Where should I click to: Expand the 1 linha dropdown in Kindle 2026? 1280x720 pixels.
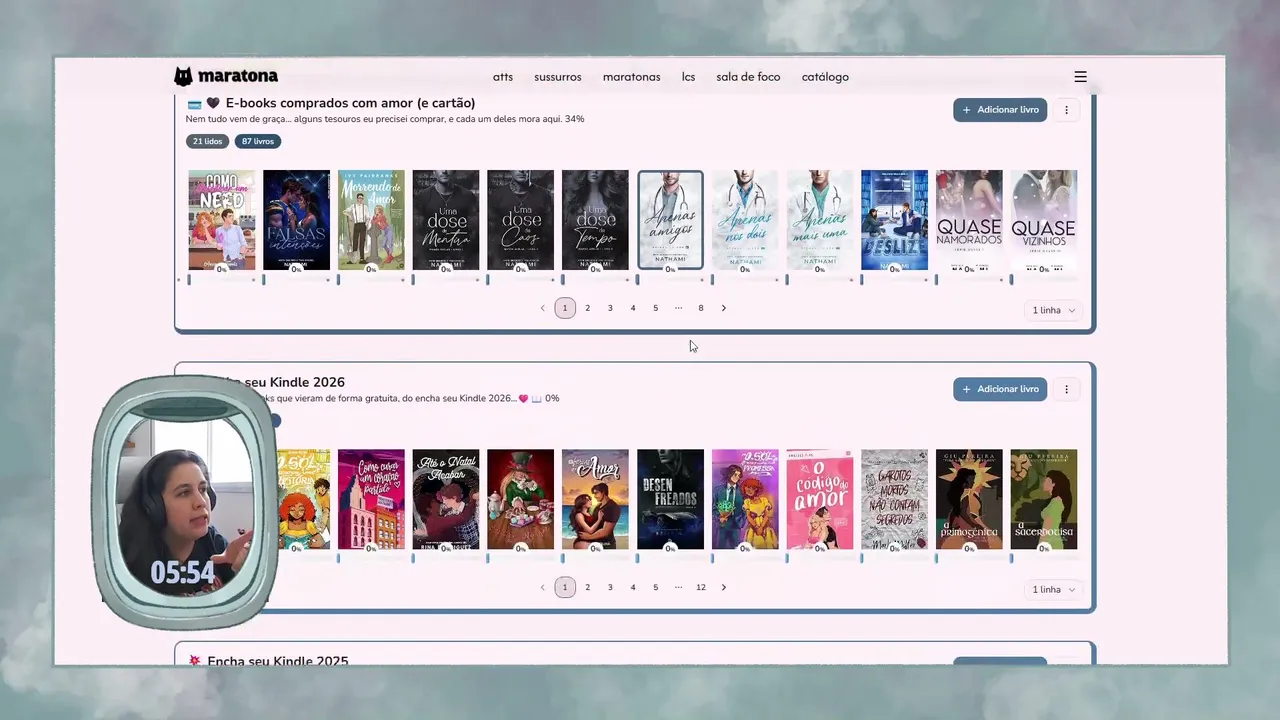click(x=1054, y=589)
